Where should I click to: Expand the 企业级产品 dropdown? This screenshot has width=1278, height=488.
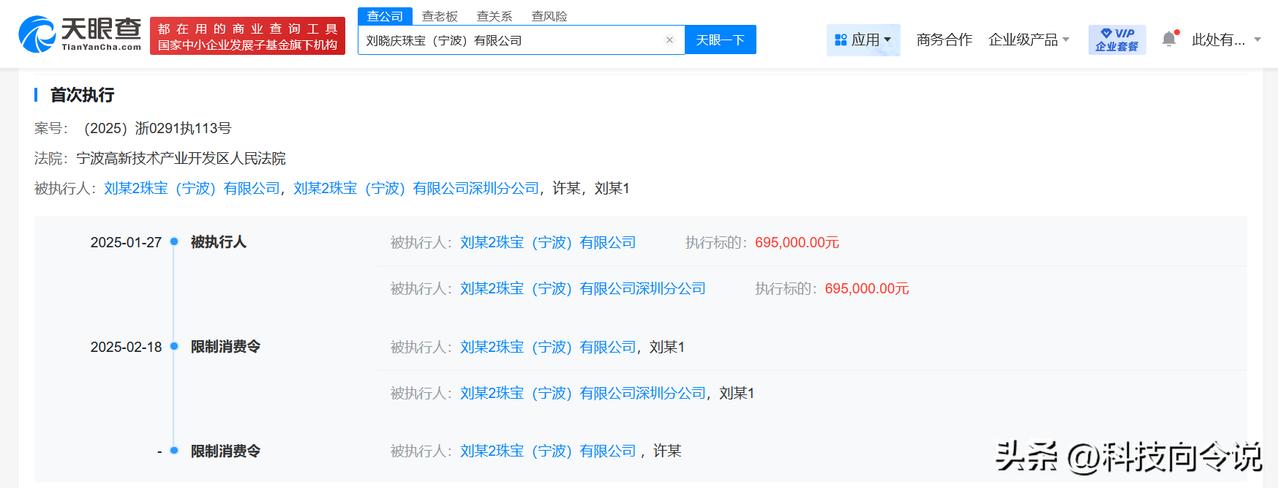(x=1029, y=40)
